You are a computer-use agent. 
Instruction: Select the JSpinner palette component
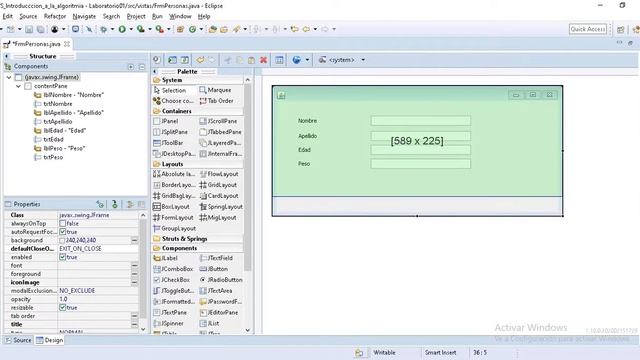(x=169, y=323)
